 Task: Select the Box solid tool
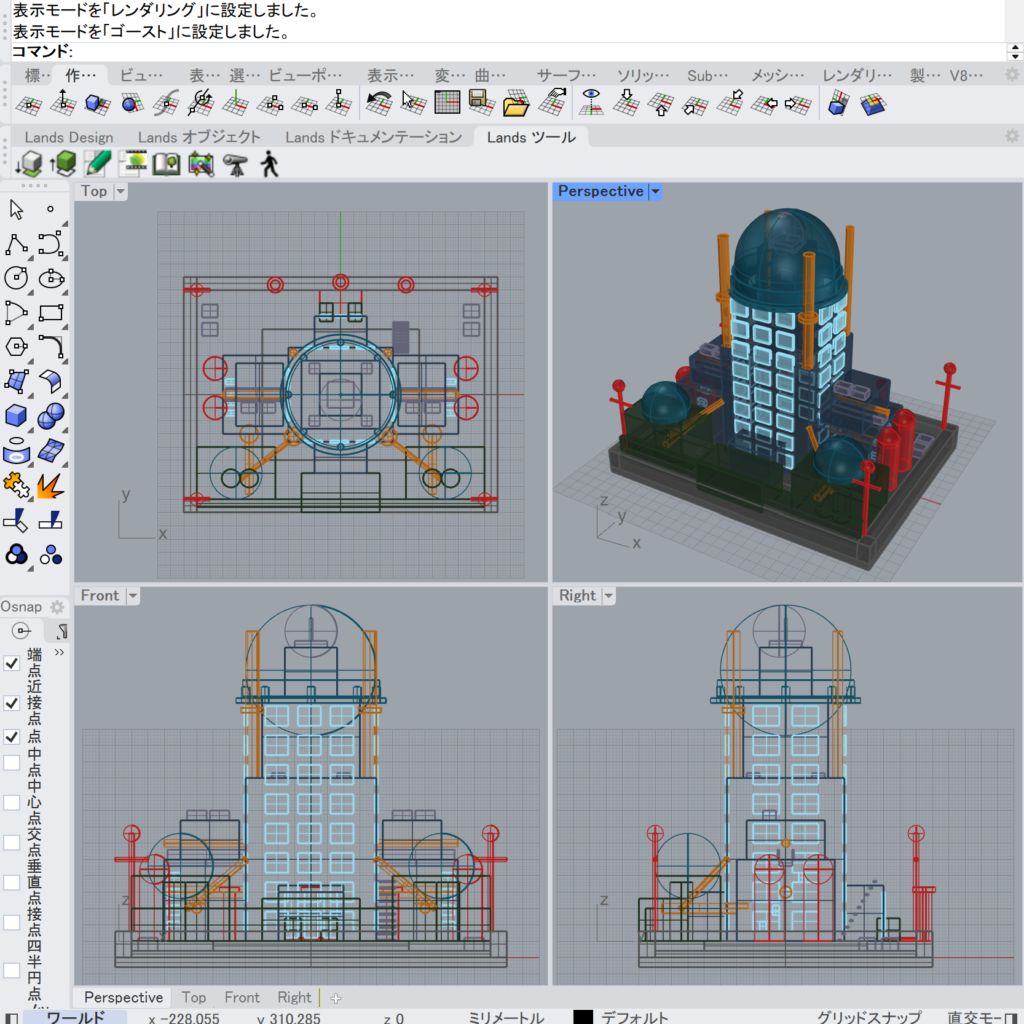point(16,415)
